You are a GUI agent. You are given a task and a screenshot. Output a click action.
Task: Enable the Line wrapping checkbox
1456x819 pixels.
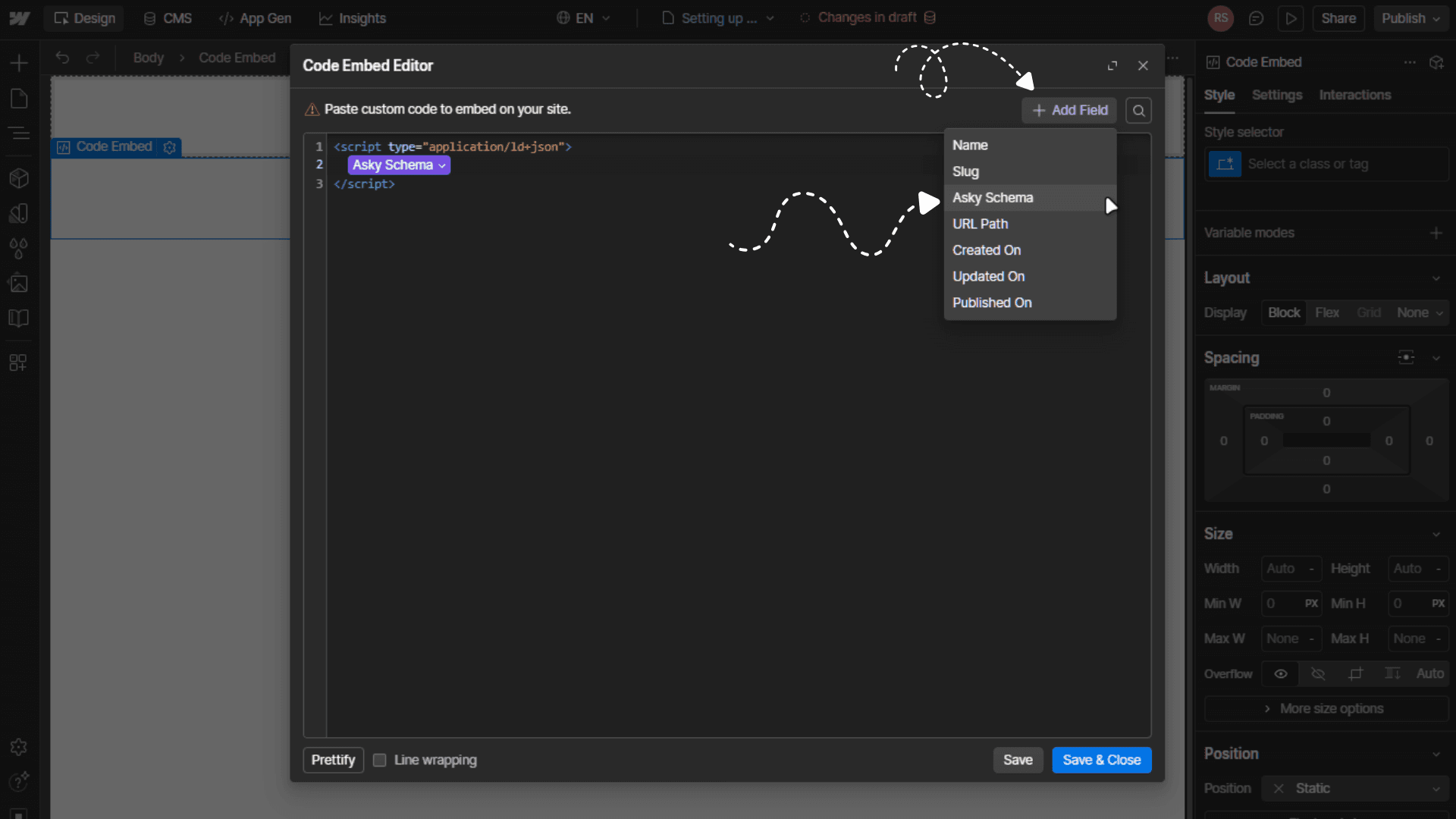tap(379, 760)
